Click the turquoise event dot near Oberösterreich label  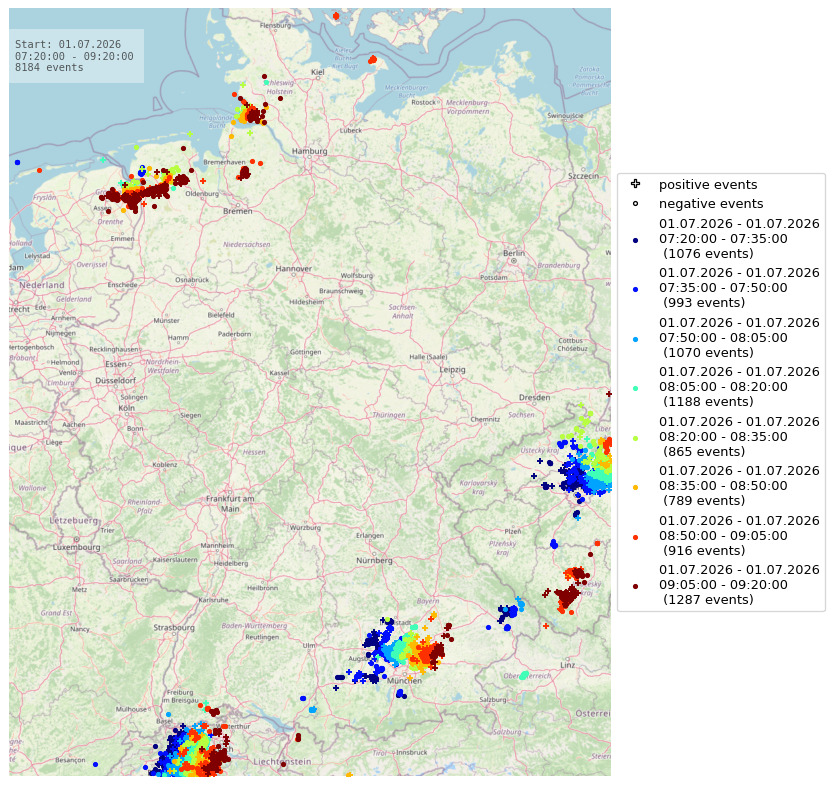click(x=524, y=675)
